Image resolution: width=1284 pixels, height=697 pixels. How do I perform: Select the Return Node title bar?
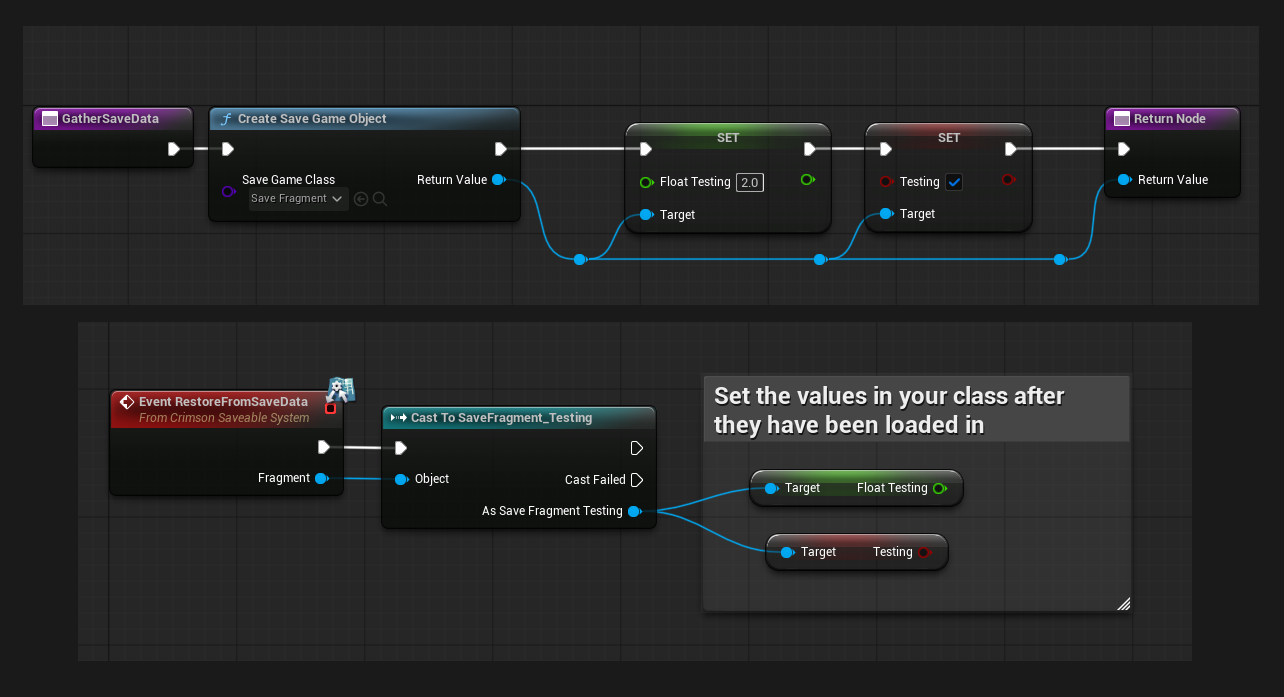coord(1172,118)
